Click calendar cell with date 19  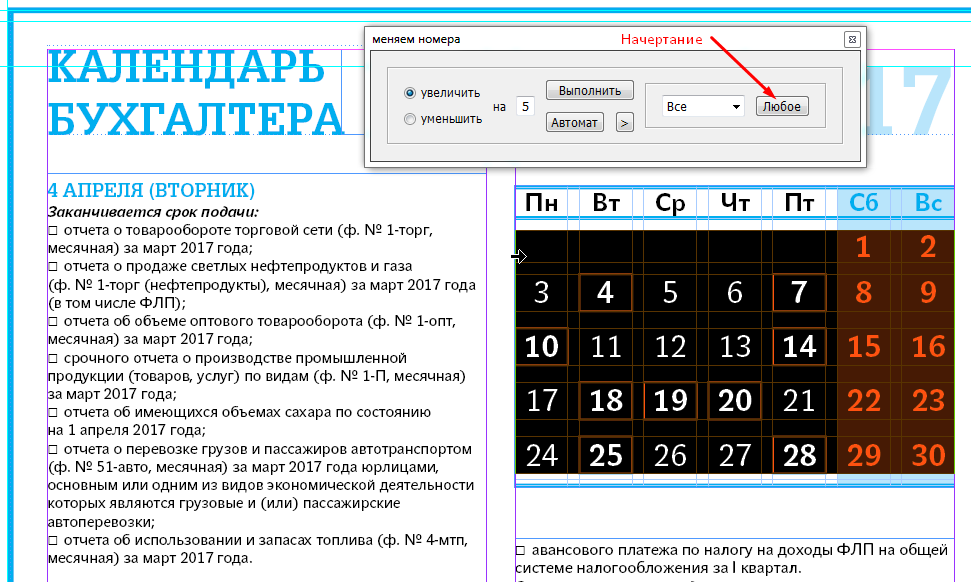670,401
